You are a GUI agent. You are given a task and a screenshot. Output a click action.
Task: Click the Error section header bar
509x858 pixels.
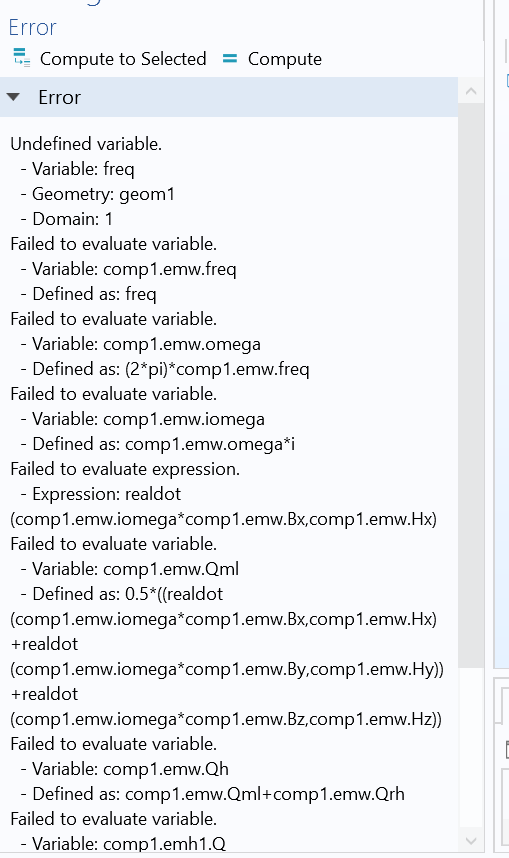(x=229, y=97)
